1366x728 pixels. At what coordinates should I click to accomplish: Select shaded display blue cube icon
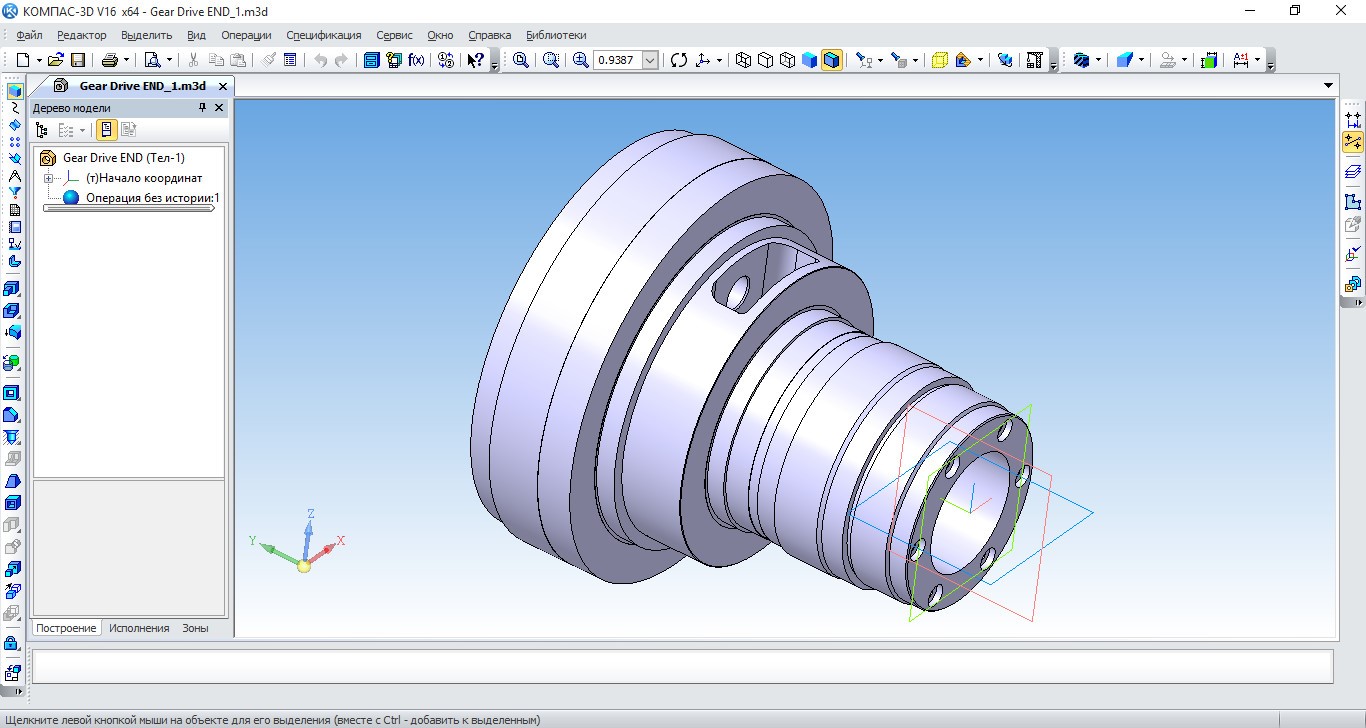click(x=809, y=60)
